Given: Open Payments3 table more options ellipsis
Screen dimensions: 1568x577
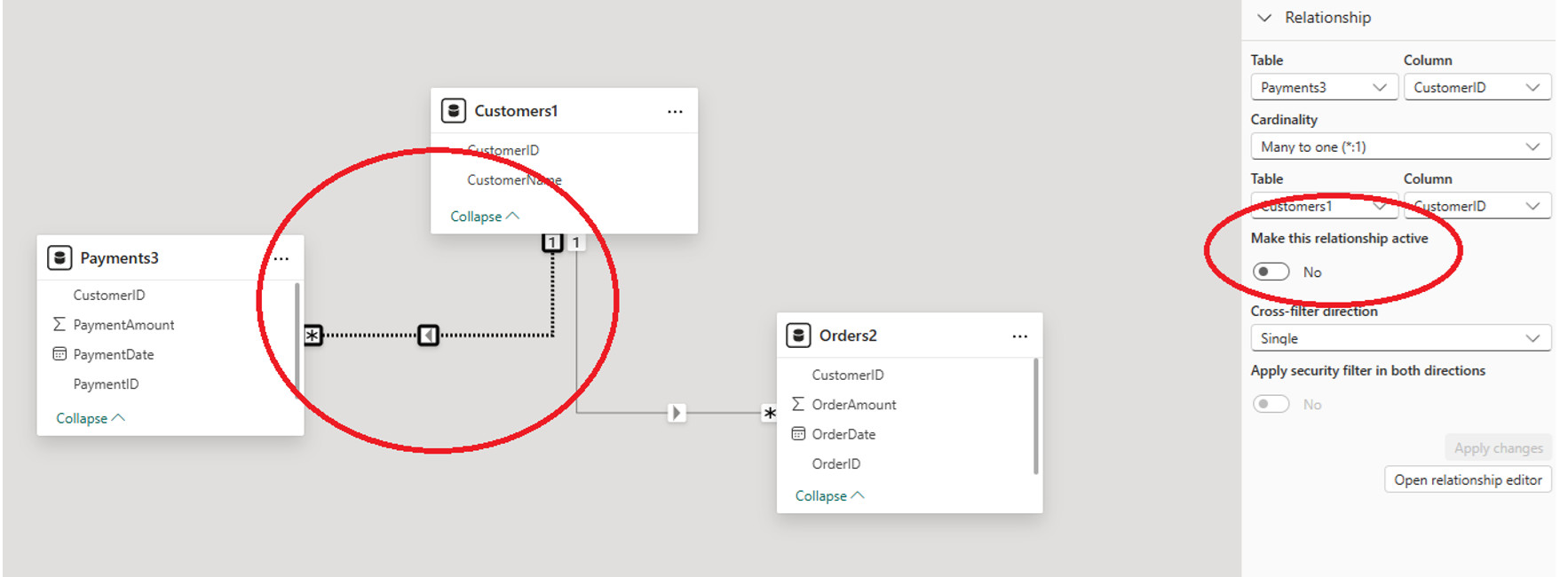Looking at the screenshot, I should tap(281, 259).
